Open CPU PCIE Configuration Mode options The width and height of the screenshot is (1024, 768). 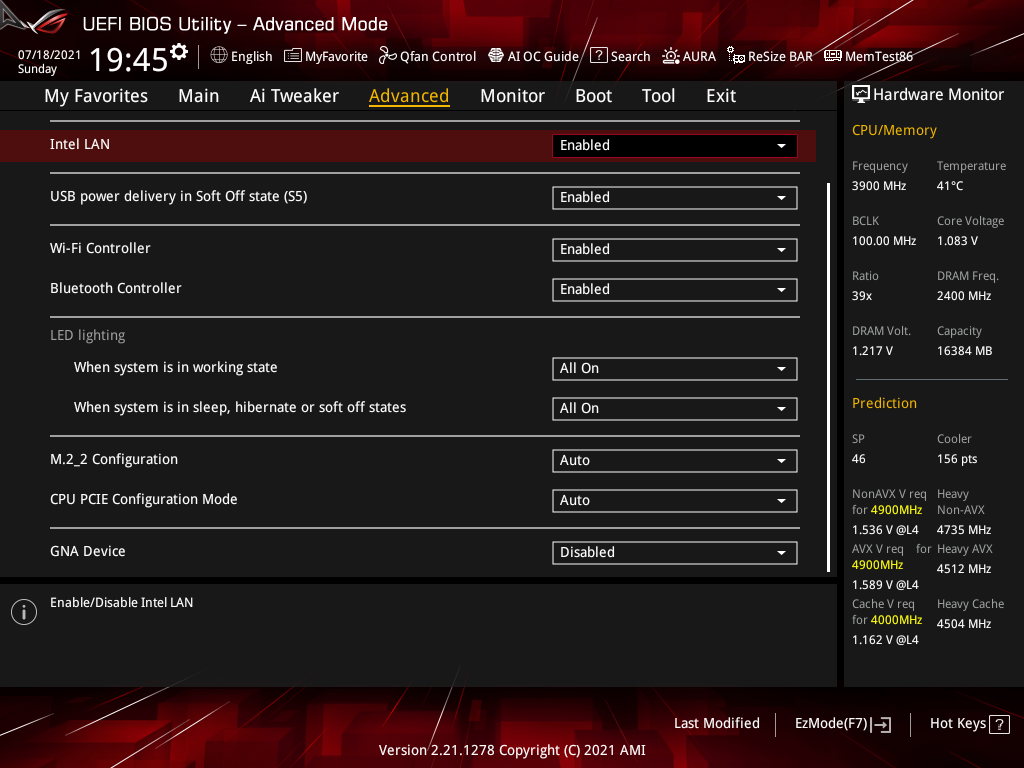coord(674,500)
